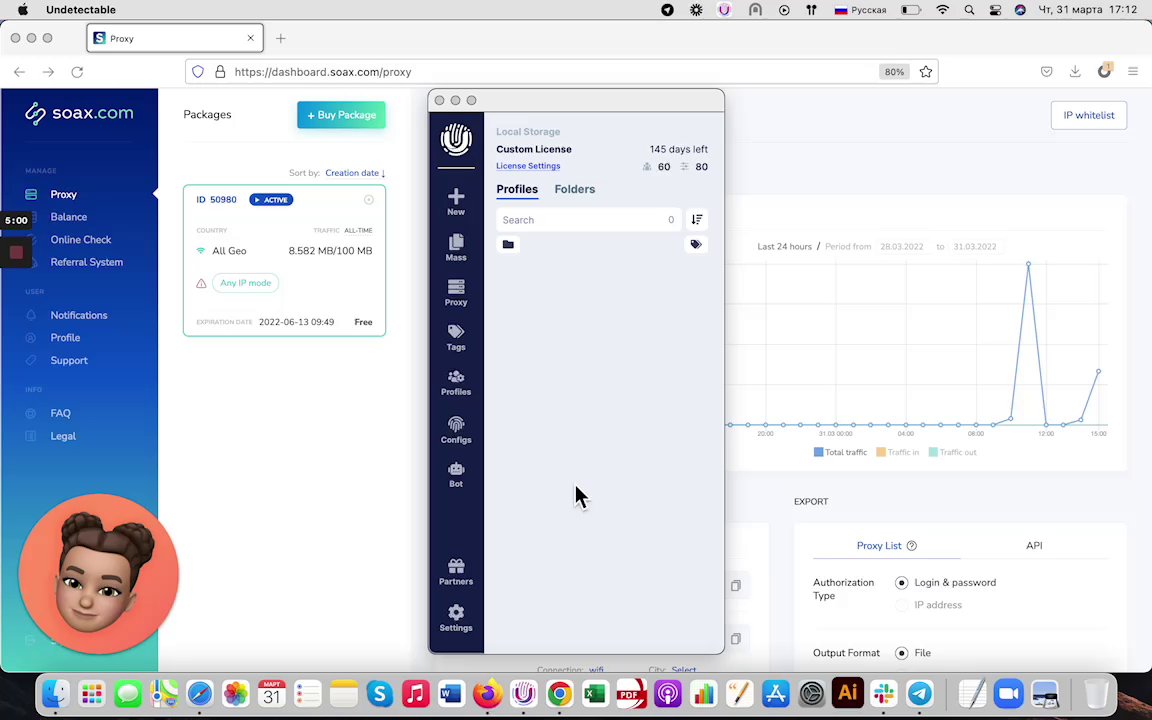1152x720 pixels.
Task: Click the folder filter icon below Search
Action: coord(508,244)
